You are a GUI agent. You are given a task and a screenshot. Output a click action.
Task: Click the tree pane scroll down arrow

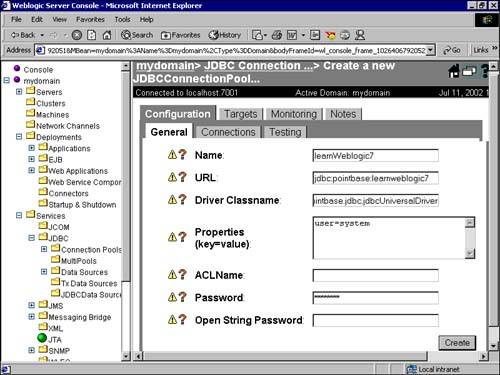126,356
